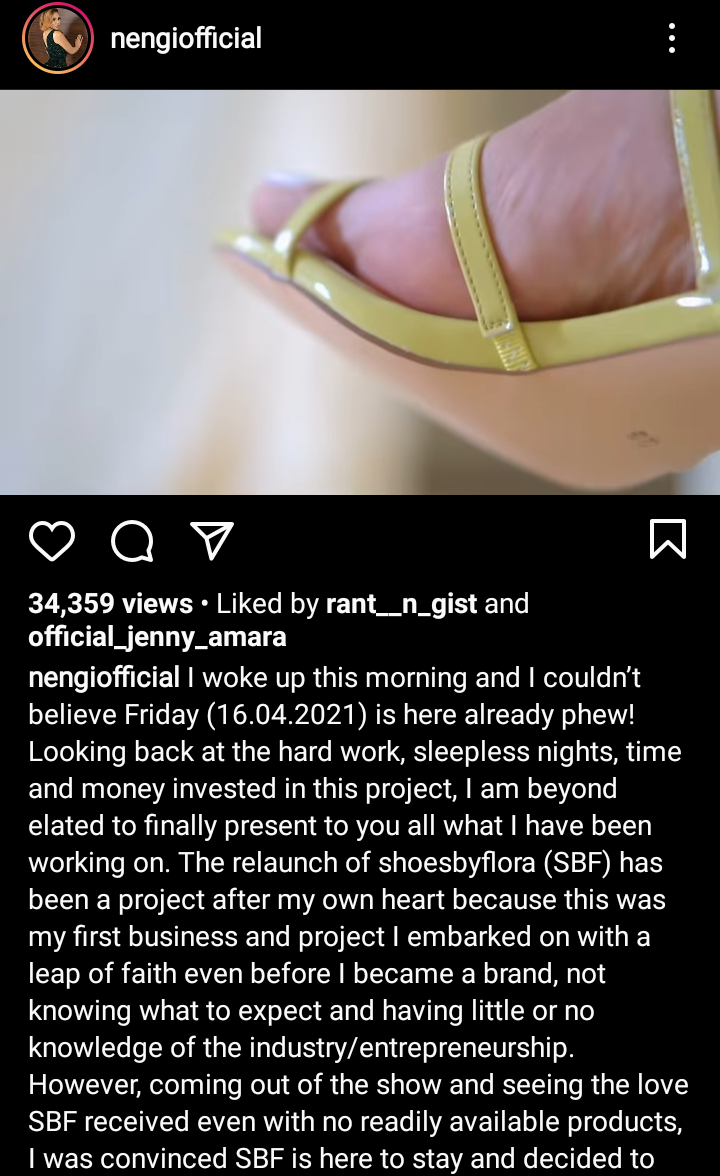
Task: Open rant__n_gist's profile
Action: [401, 604]
